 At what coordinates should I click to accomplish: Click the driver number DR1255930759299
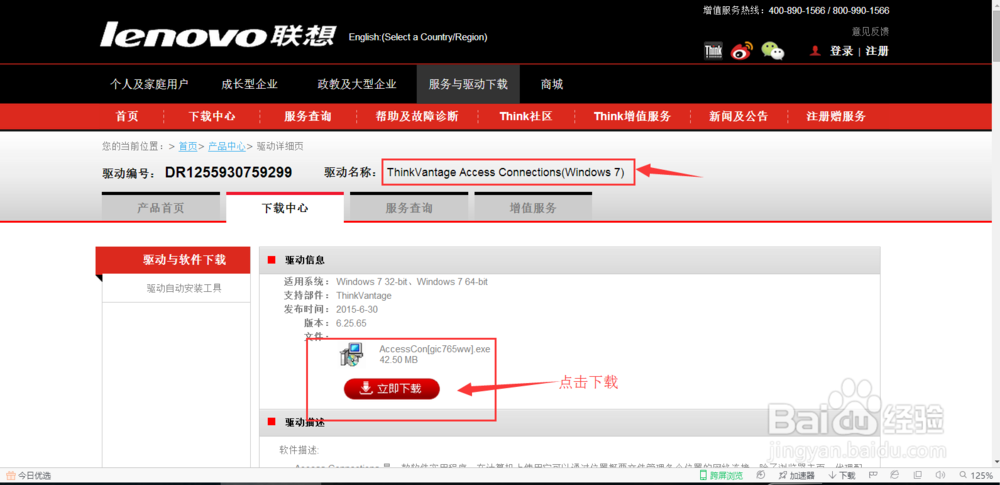point(228,172)
